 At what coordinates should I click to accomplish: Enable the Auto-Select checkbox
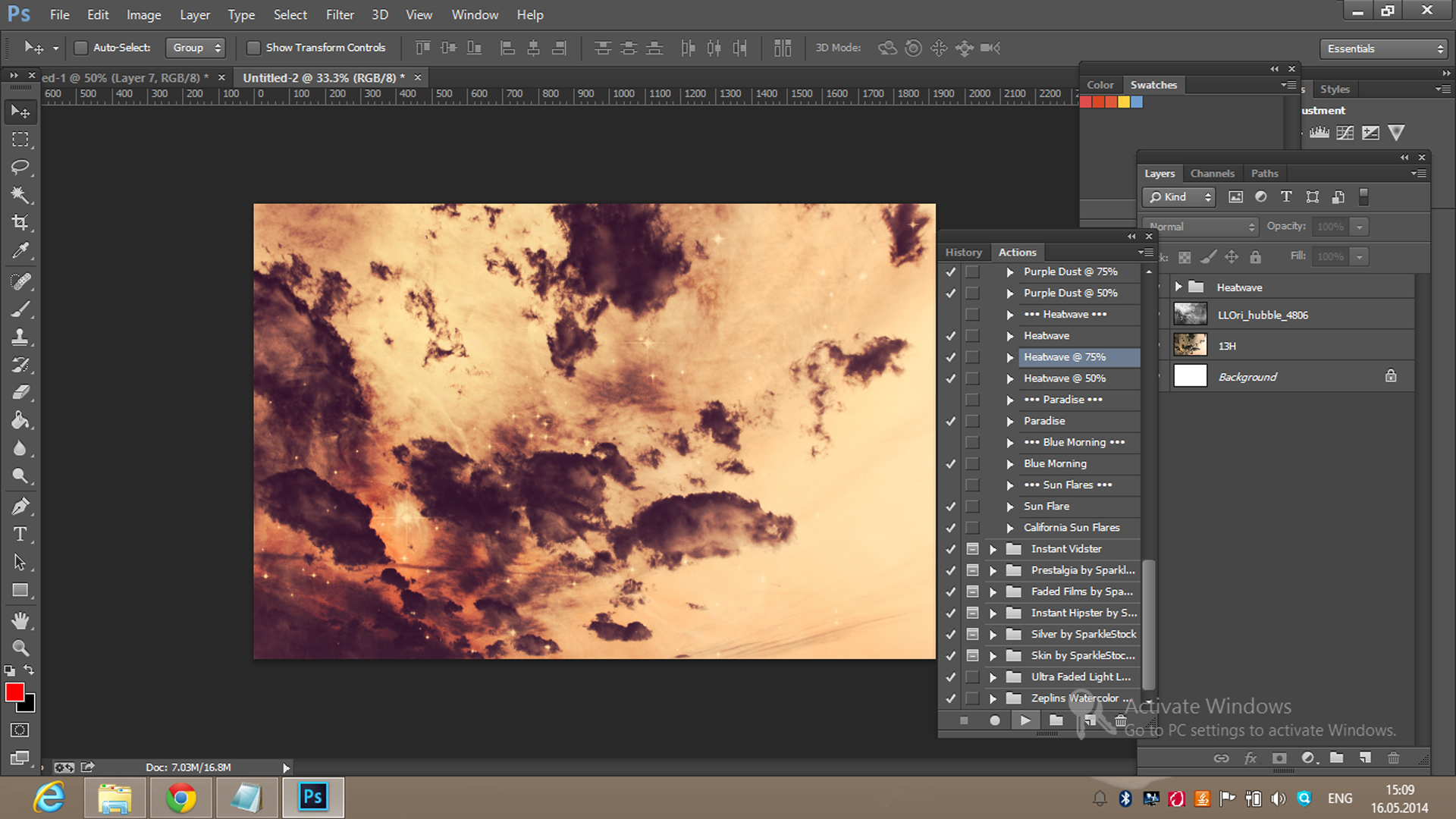pos(80,48)
